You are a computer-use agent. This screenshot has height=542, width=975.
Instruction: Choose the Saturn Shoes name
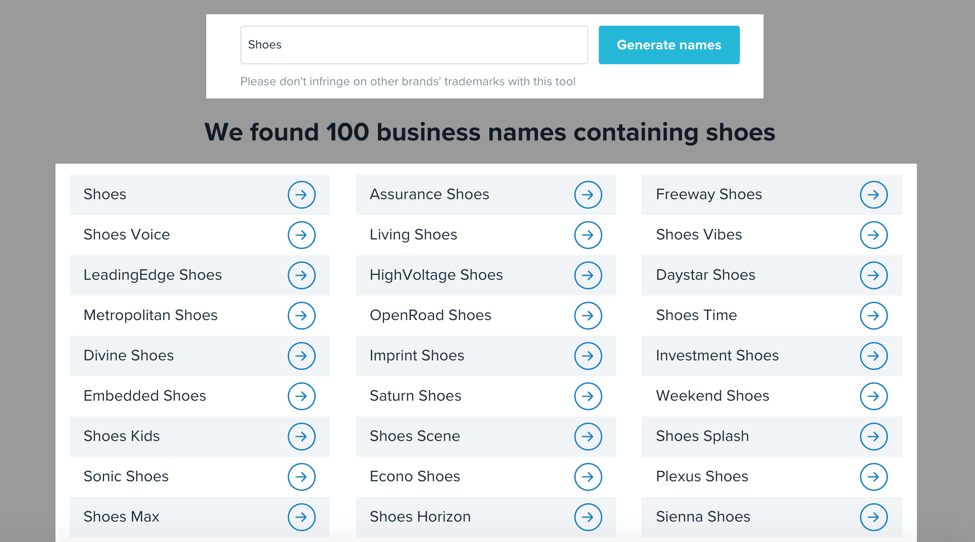tap(415, 396)
